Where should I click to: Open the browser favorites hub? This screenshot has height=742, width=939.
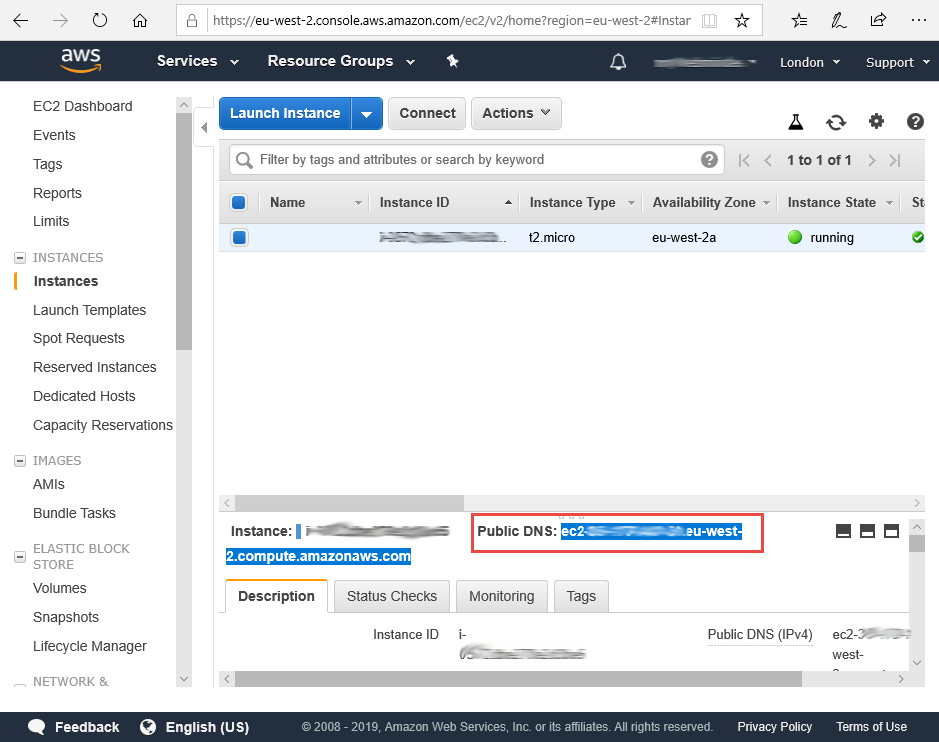click(x=799, y=21)
